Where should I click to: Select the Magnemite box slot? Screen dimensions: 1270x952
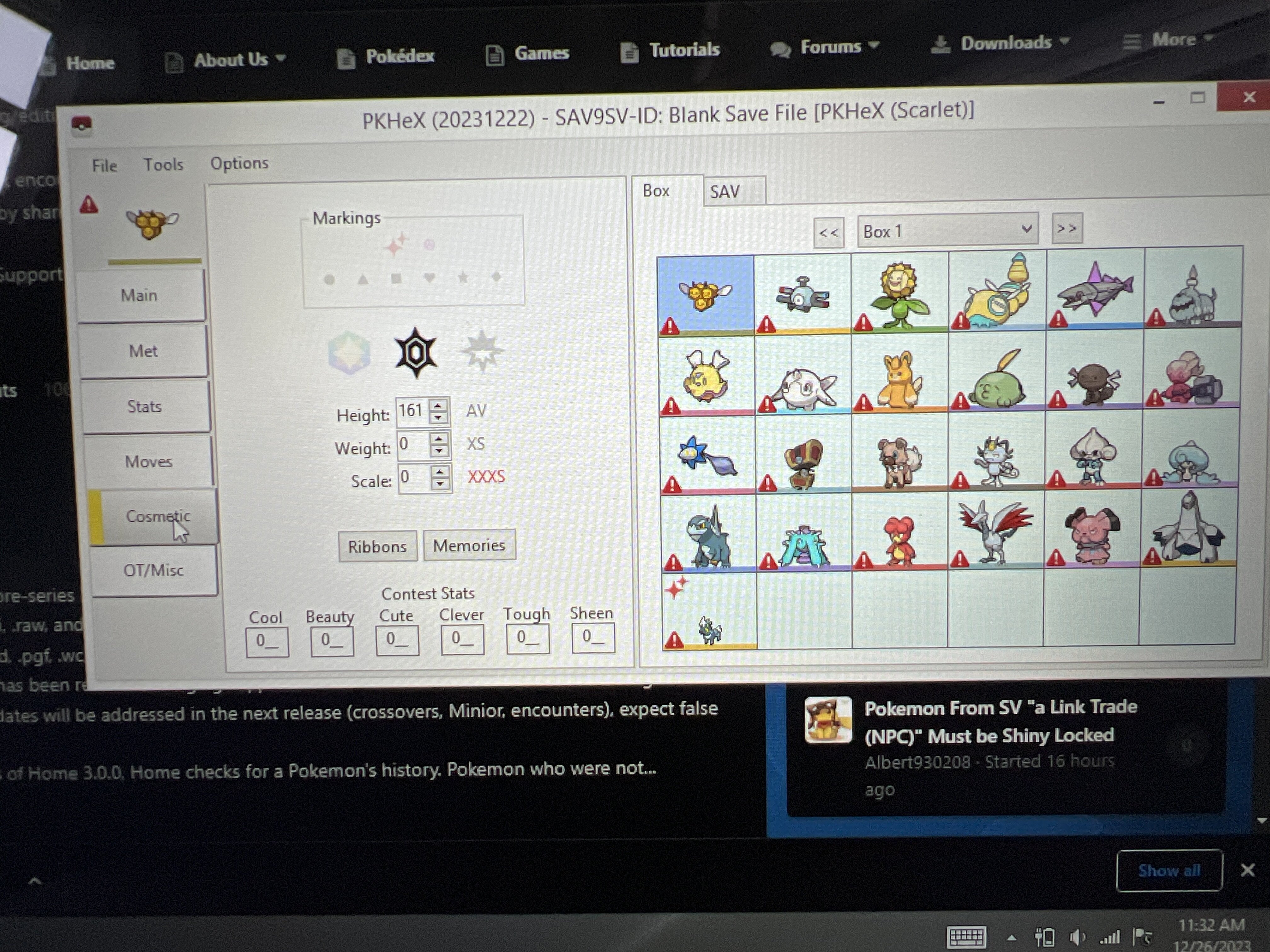pyautogui.click(x=803, y=296)
